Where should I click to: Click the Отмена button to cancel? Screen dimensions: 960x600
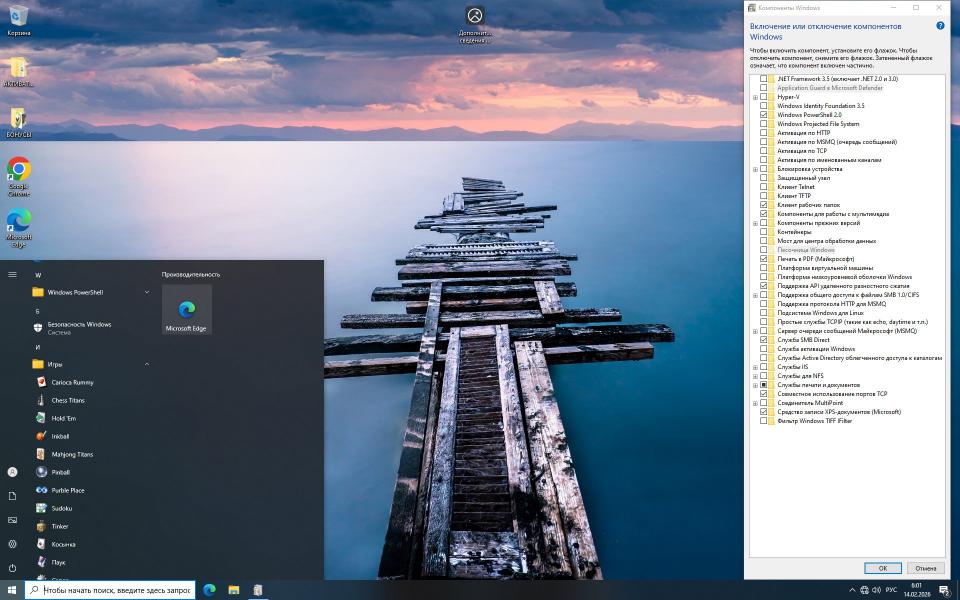[x=925, y=568]
